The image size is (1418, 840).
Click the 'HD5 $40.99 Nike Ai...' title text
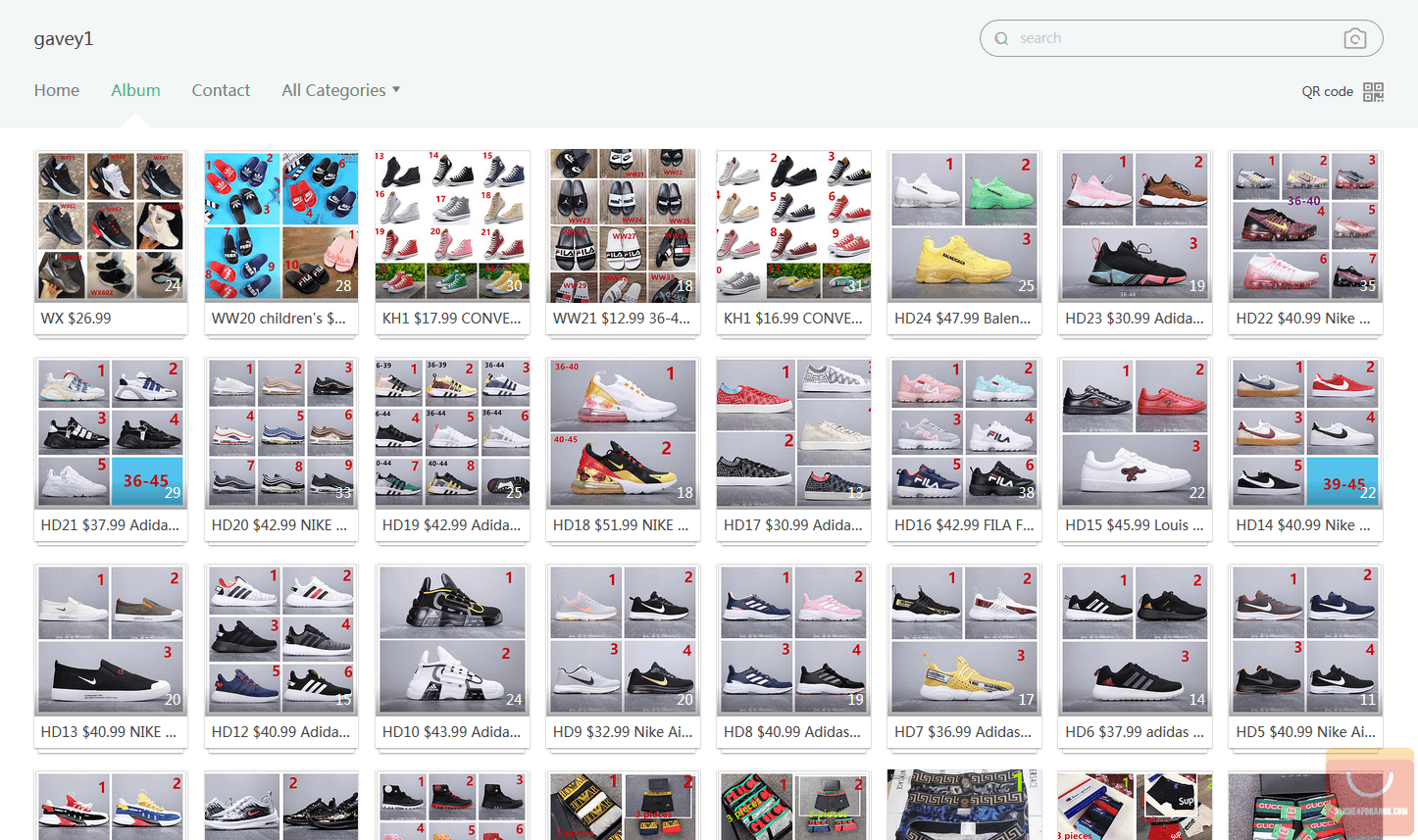pyautogui.click(x=1305, y=732)
